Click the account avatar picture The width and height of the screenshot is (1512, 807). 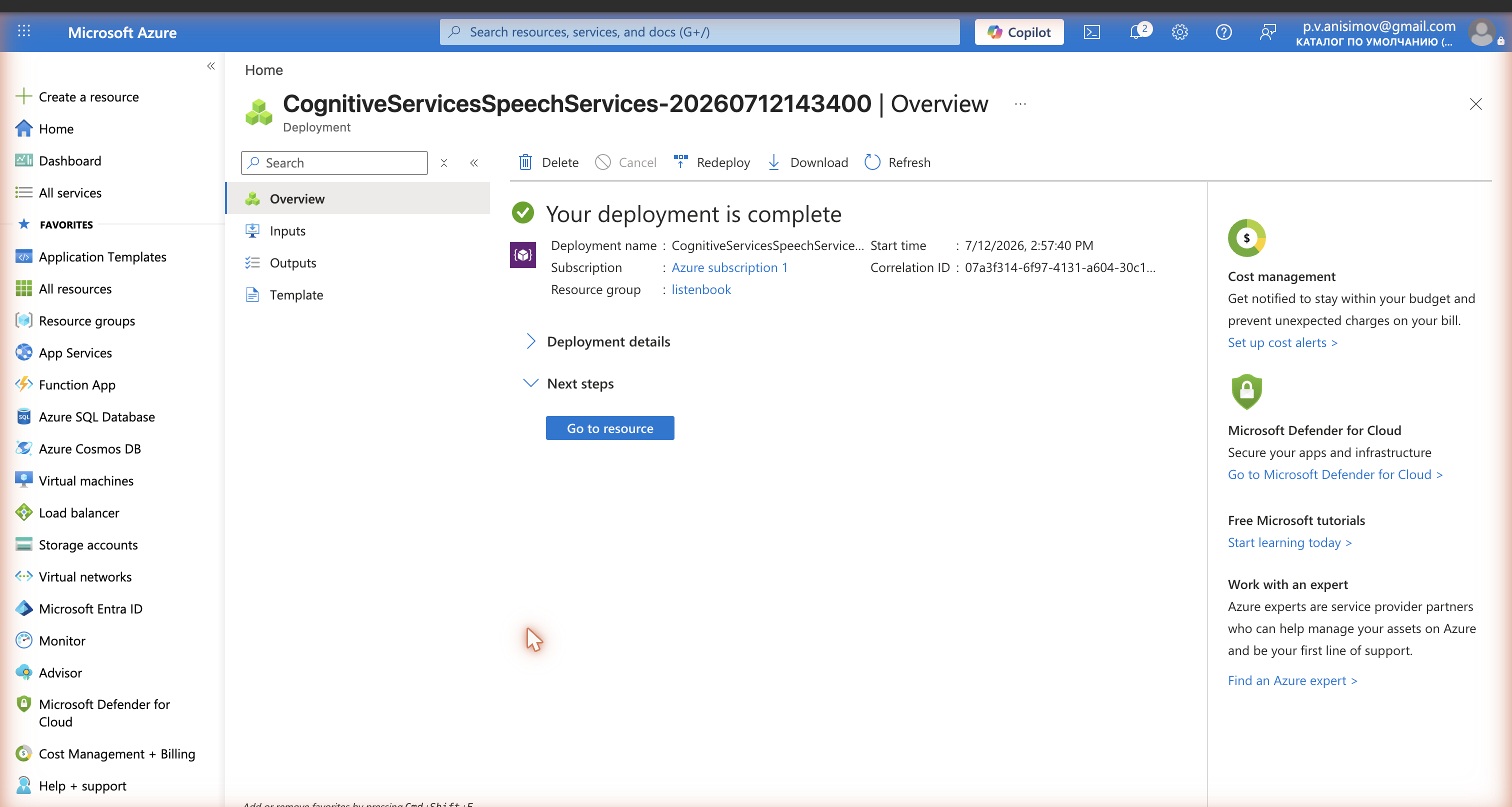1482,33
